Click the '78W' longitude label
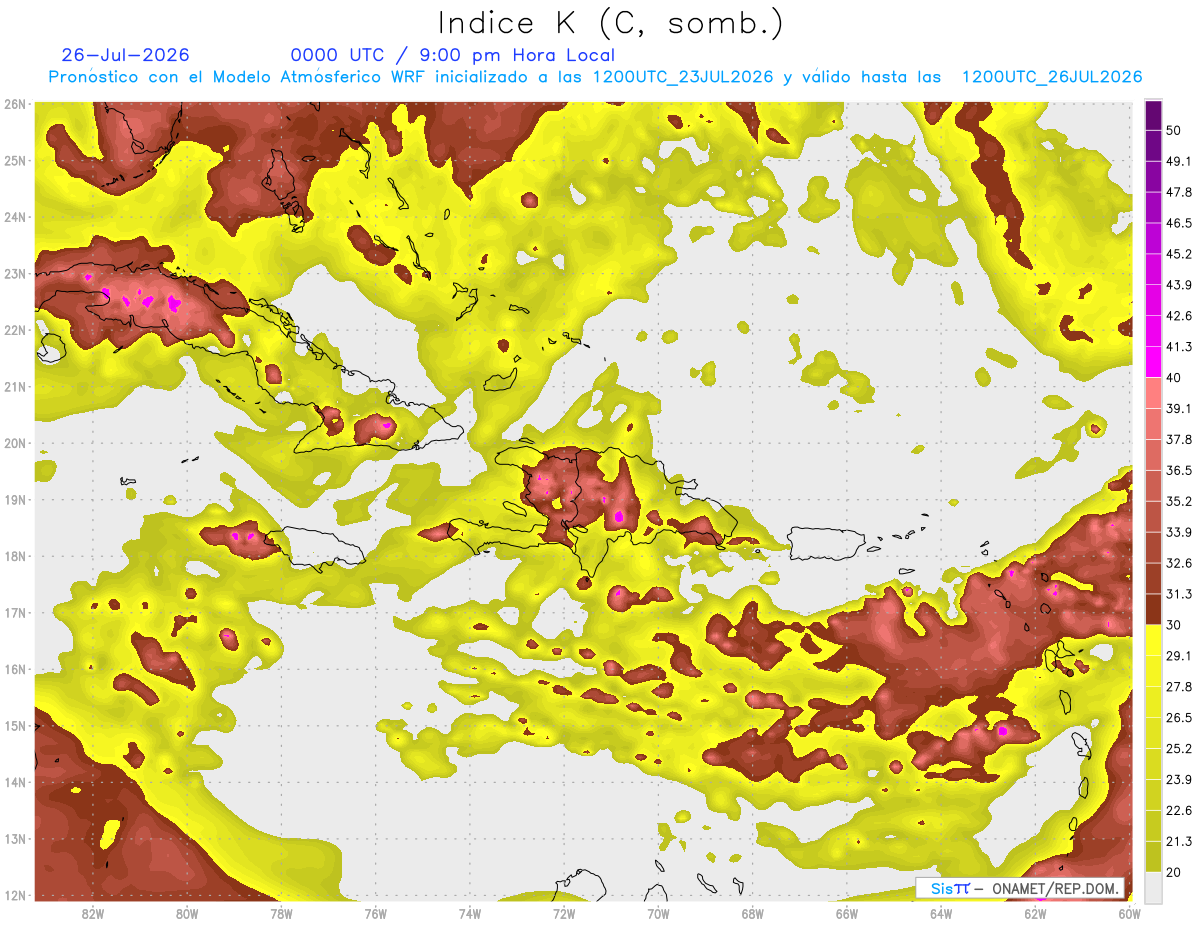This screenshot has height=927, width=1200. pyautogui.click(x=281, y=913)
